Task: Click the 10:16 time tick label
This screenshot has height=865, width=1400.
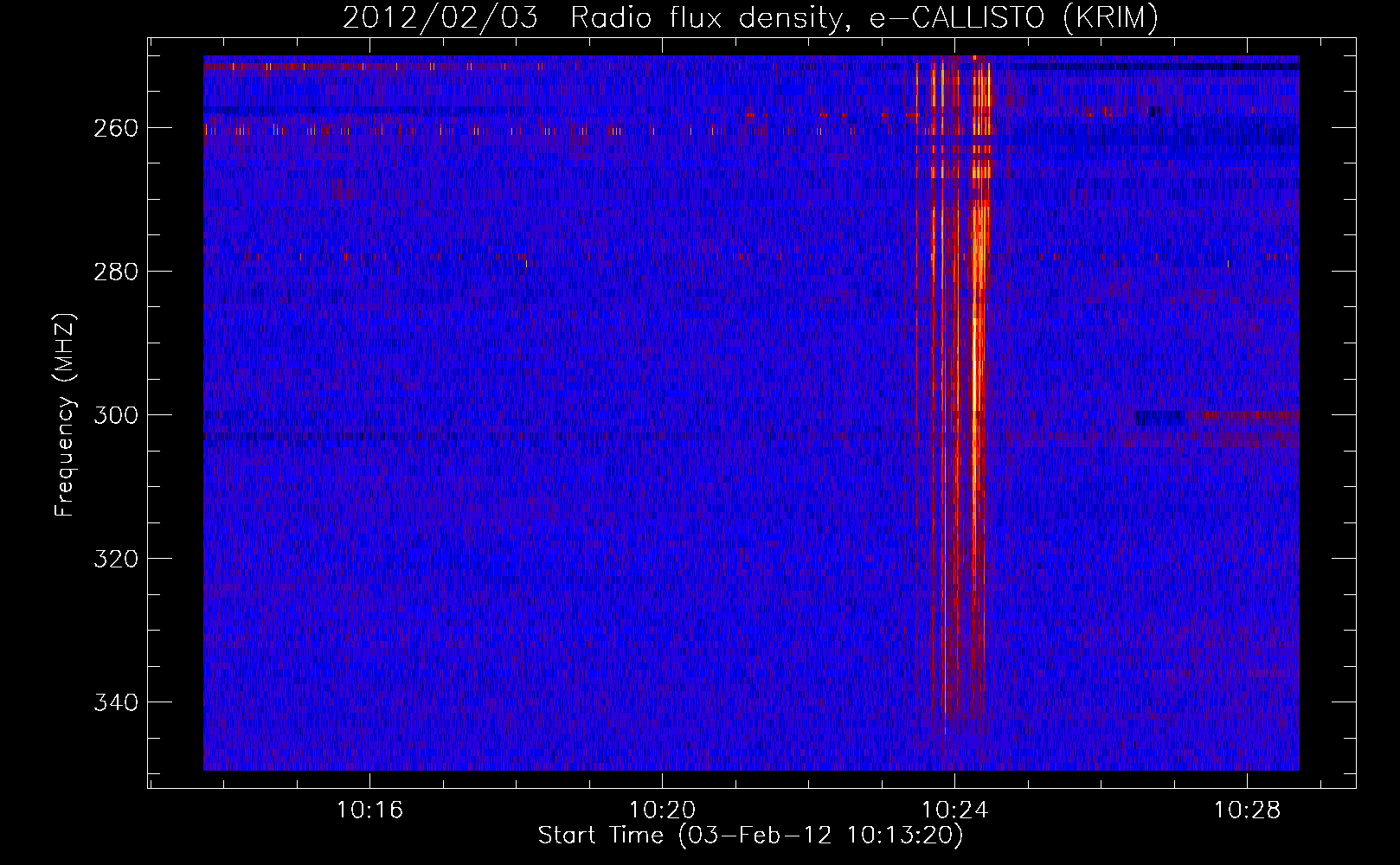Action: tap(369, 811)
